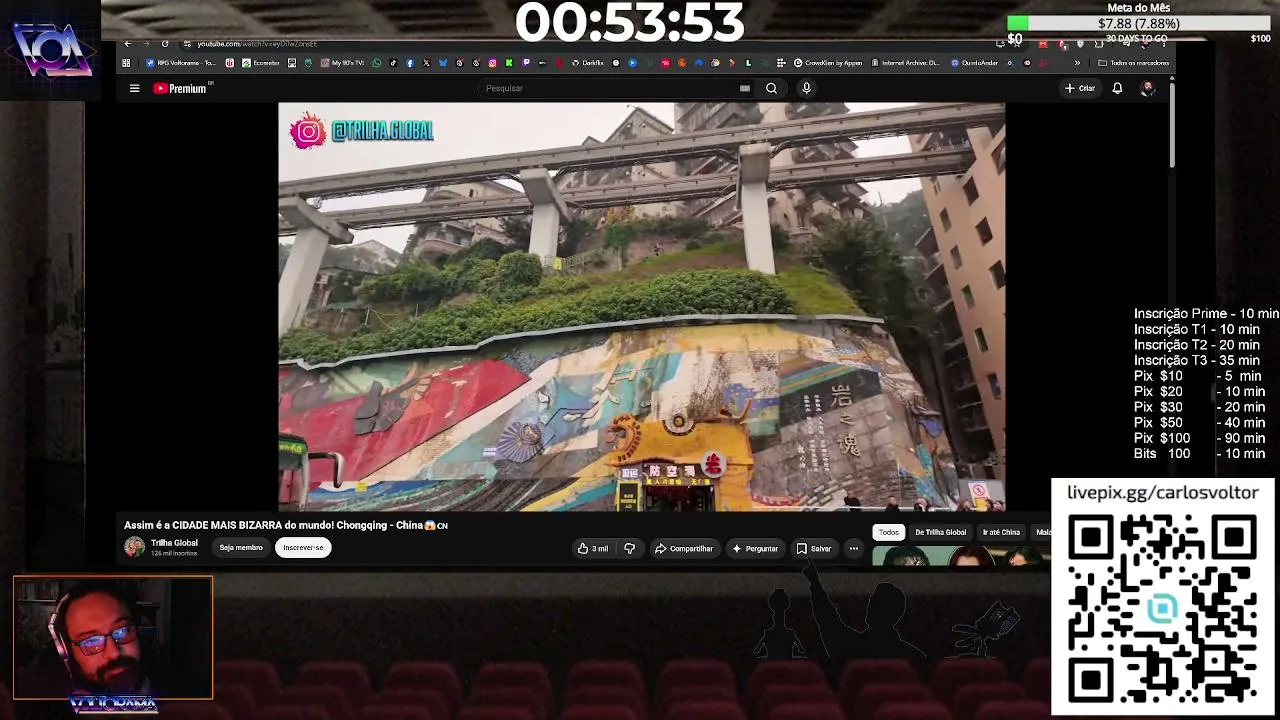Image resolution: width=1280 pixels, height=720 pixels.
Task: Click the video title 'Assim é a CIDADE MAIS BIZARRA'
Action: click(285, 525)
